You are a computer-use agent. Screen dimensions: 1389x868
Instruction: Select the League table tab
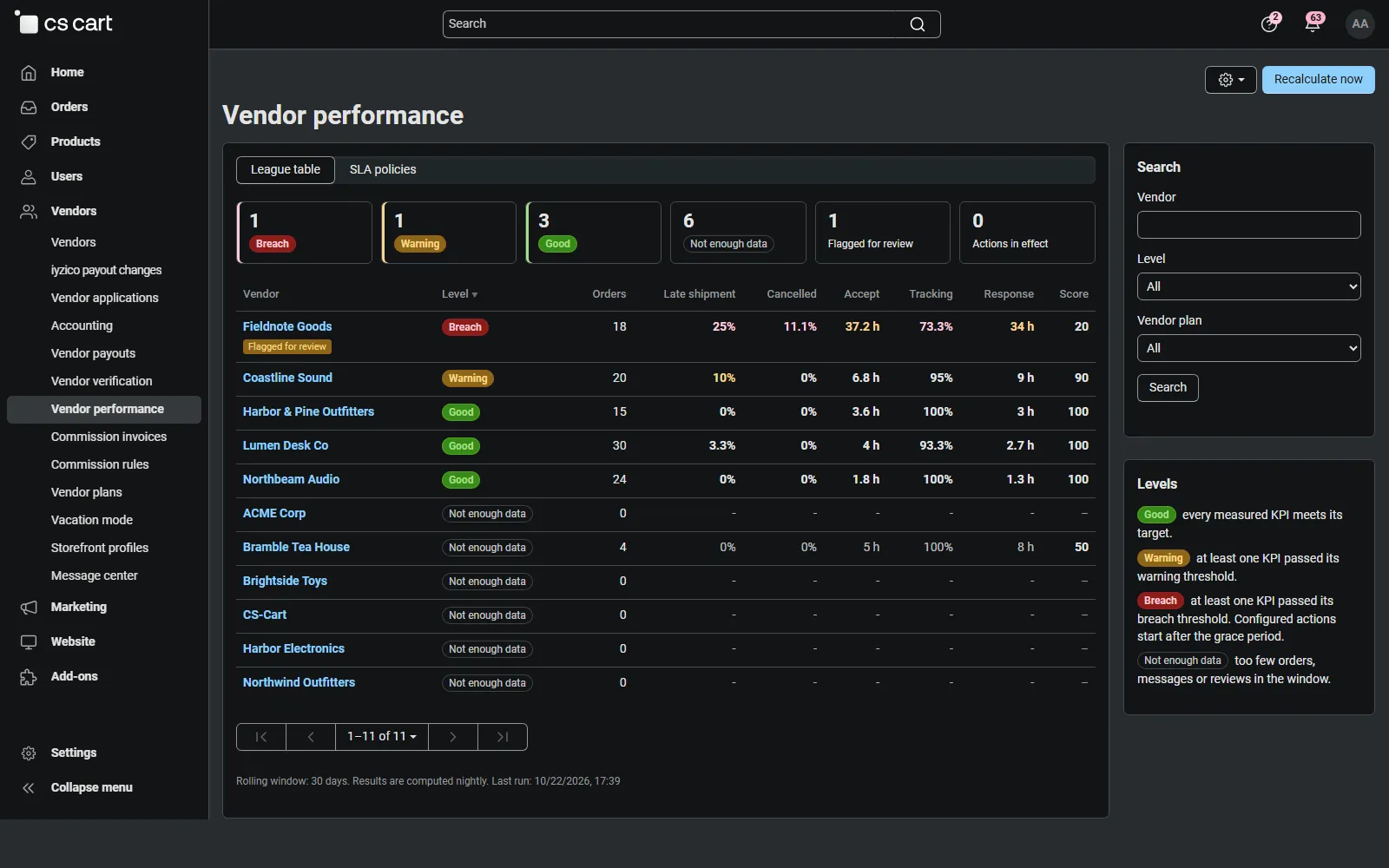click(x=286, y=170)
